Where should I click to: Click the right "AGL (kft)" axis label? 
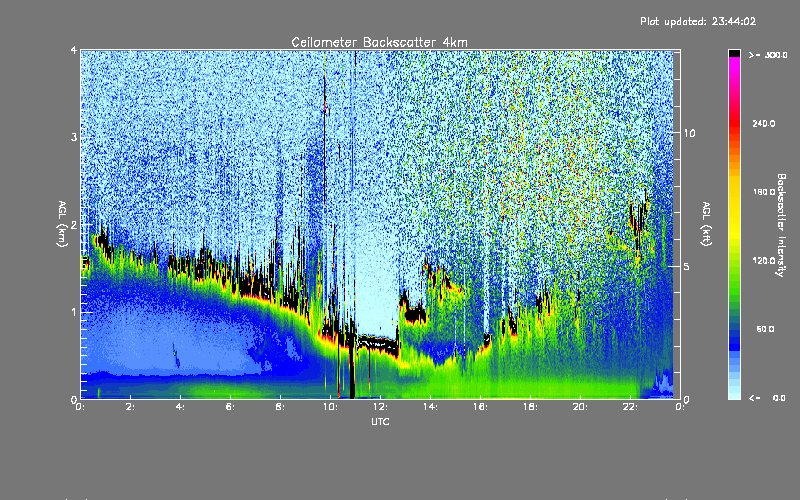click(706, 224)
